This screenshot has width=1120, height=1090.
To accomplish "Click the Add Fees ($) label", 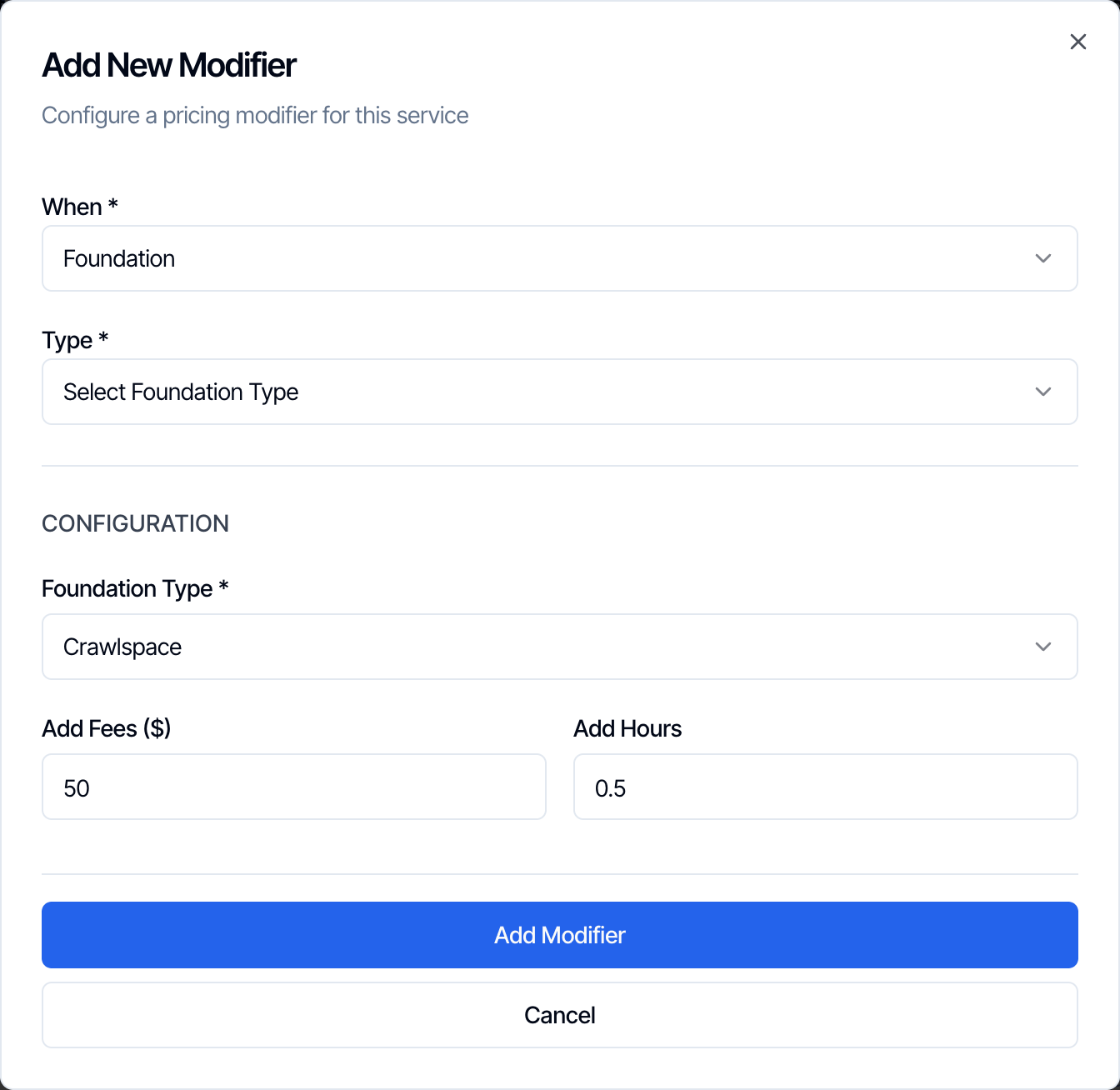I will tap(107, 728).
